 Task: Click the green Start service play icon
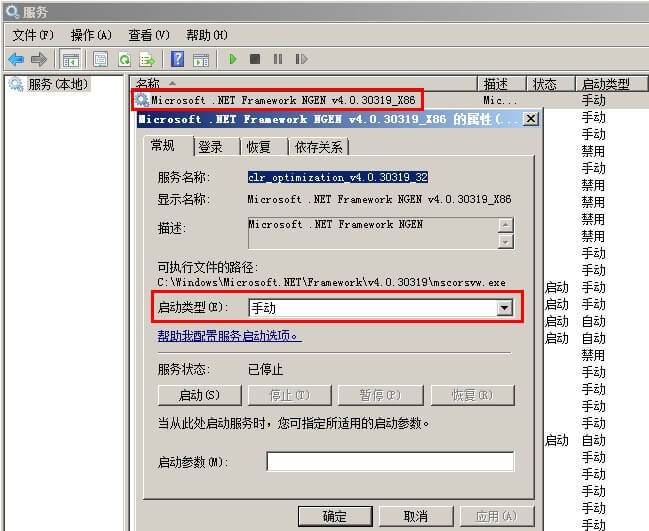click(x=233, y=59)
